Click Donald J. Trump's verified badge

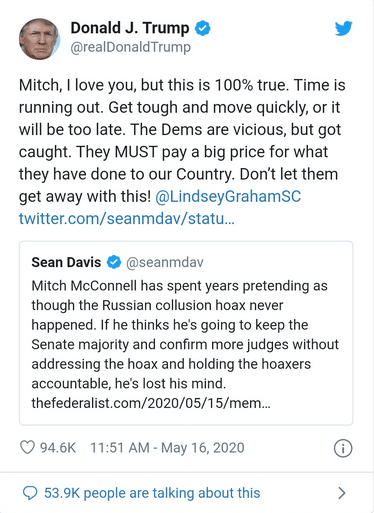[203, 28]
